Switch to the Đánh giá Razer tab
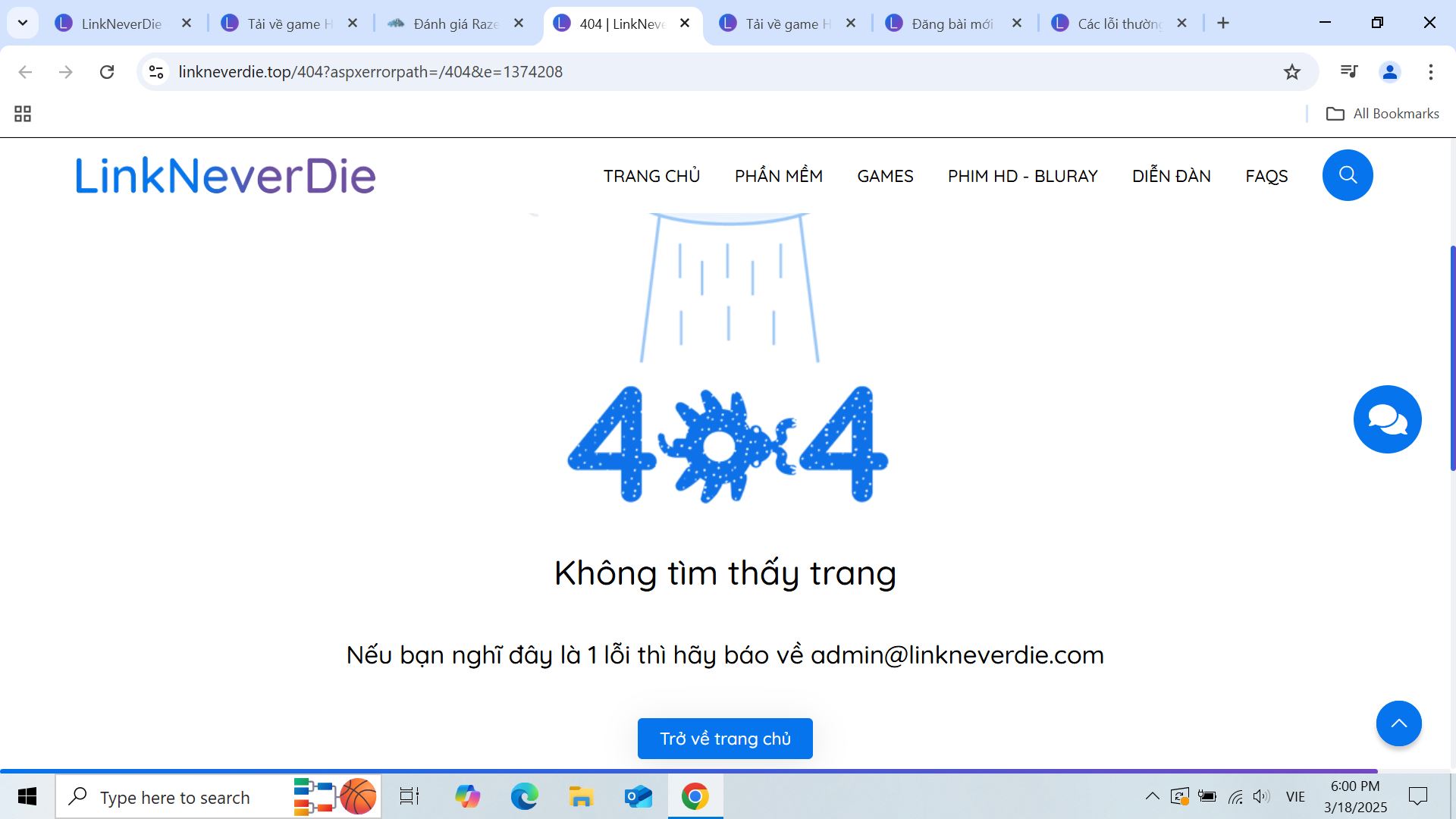Image resolution: width=1456 pixels, height=819 pixels. pyautogui.click(x=447, y=23)
